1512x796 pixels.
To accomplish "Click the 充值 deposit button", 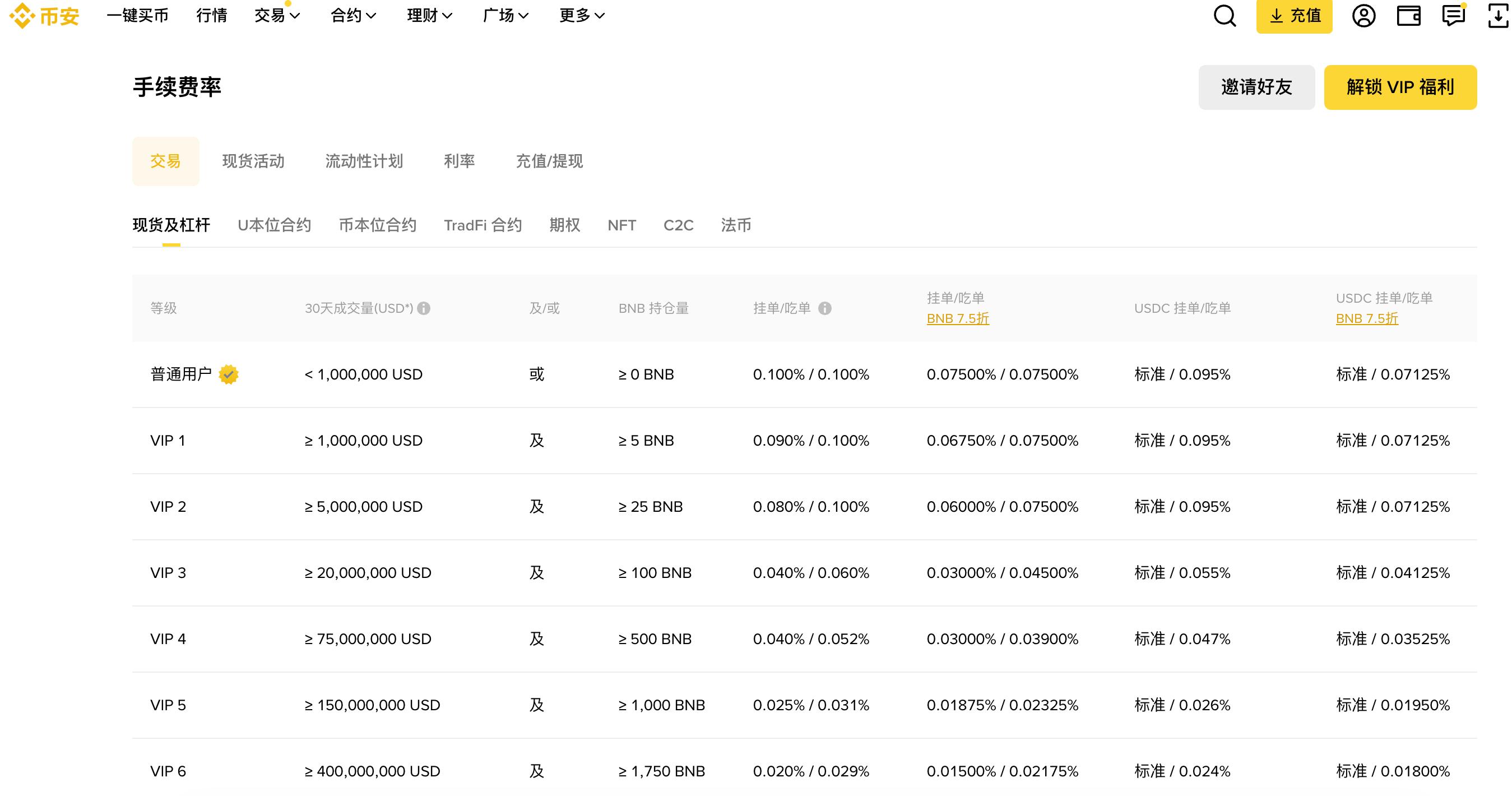I will point(1293,16).
